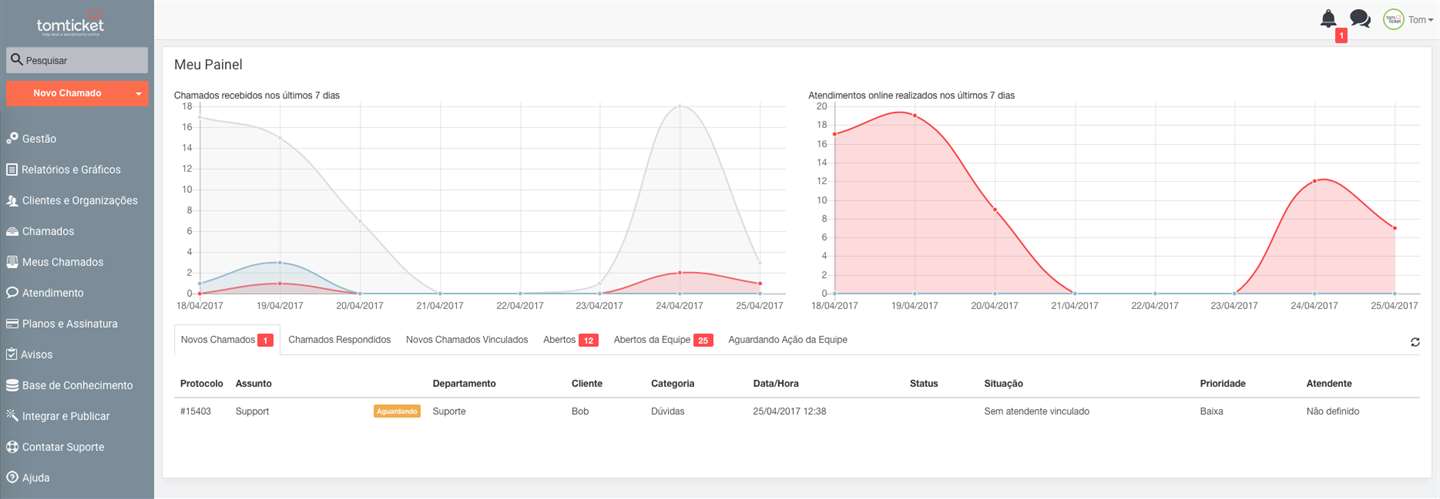Select the Abertos da Equipe tab
This screenshot has width=1440, height=499.
point(662,340)
